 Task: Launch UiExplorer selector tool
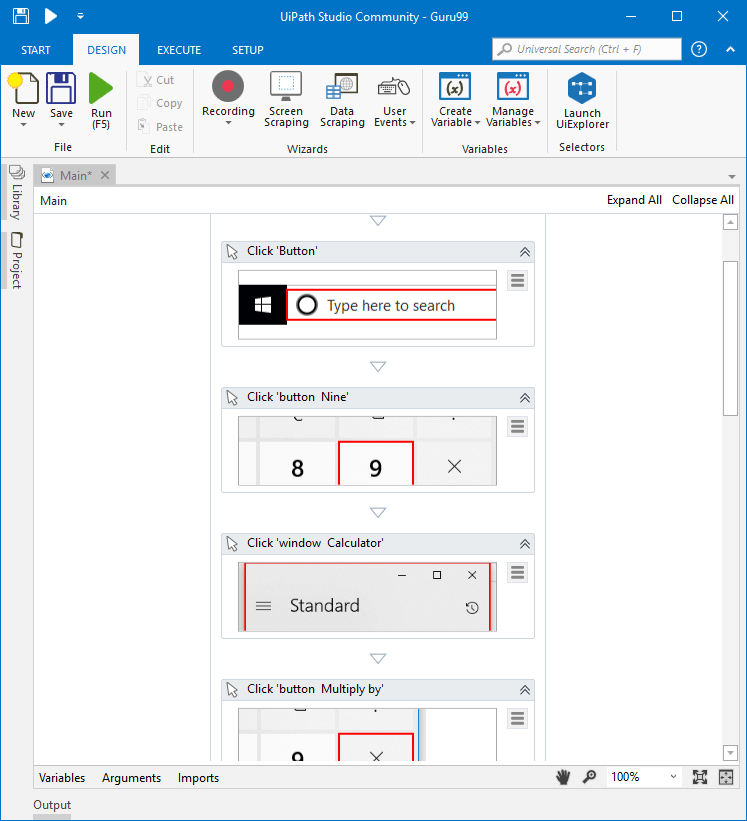[x=582, y=100]
